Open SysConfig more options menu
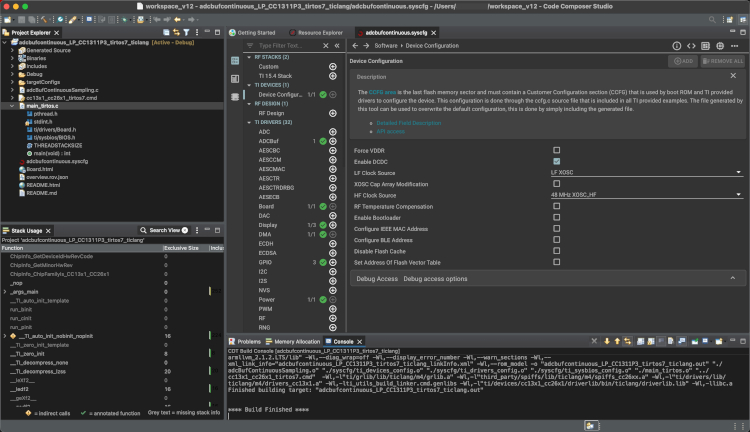This screenshot has height=432, width=750. tap(735, 46)
